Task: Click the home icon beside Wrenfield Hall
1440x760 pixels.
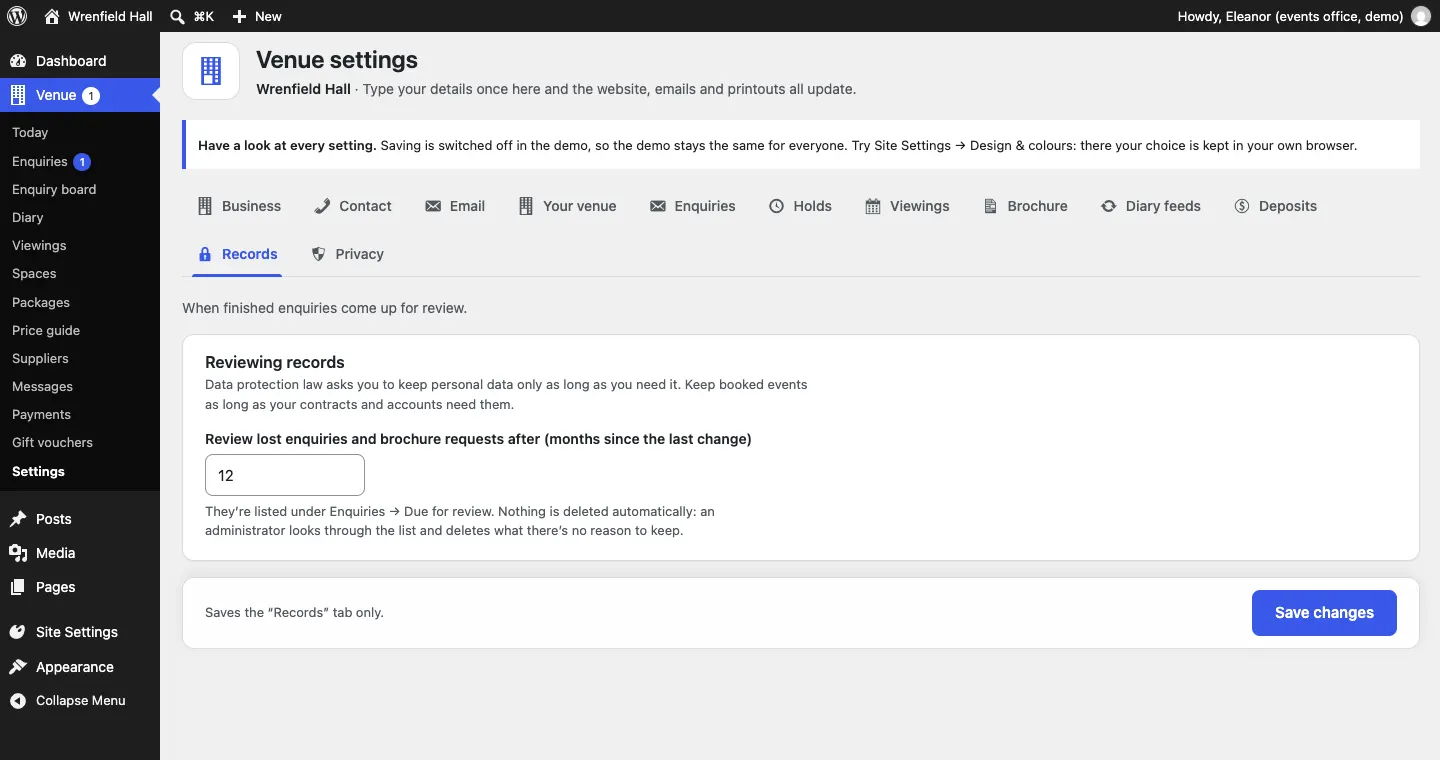Action: tap(52, 16)
